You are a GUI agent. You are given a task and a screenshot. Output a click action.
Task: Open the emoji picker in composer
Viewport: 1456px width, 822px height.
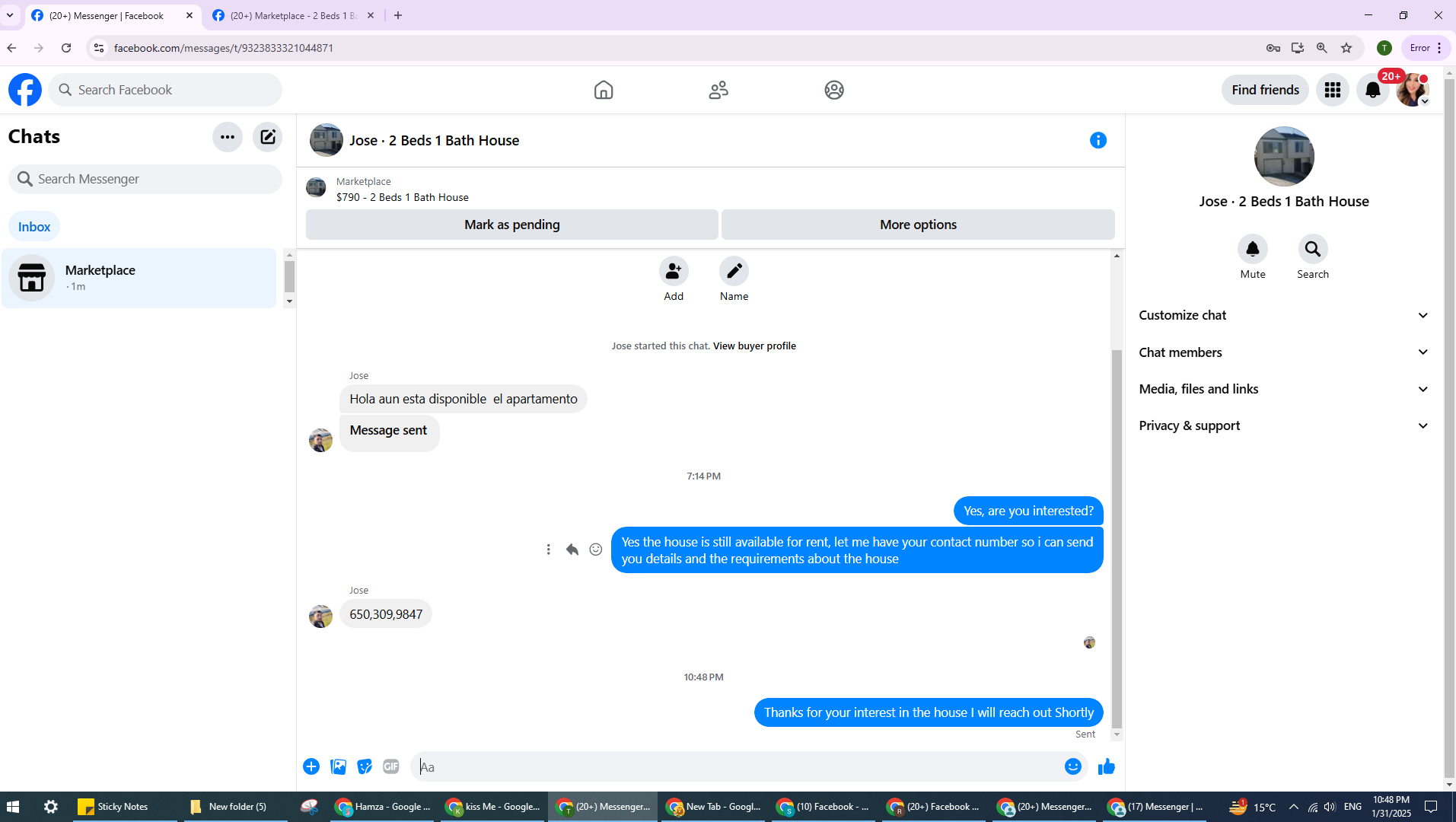pyautogui.click(x=1073, y=766)
